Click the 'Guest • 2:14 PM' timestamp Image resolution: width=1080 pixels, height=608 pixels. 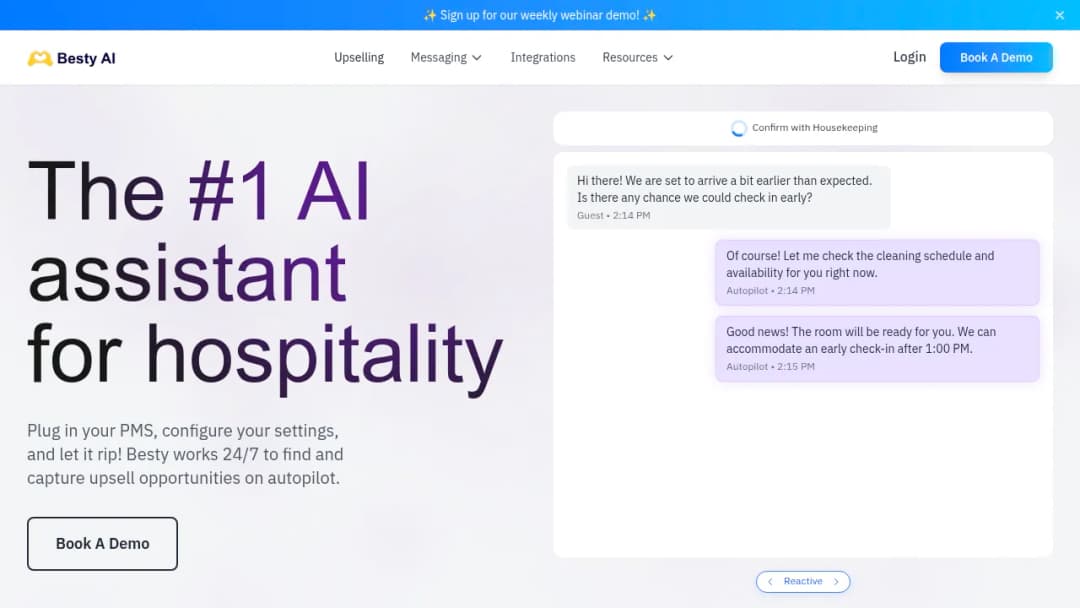tap(613, 216)
